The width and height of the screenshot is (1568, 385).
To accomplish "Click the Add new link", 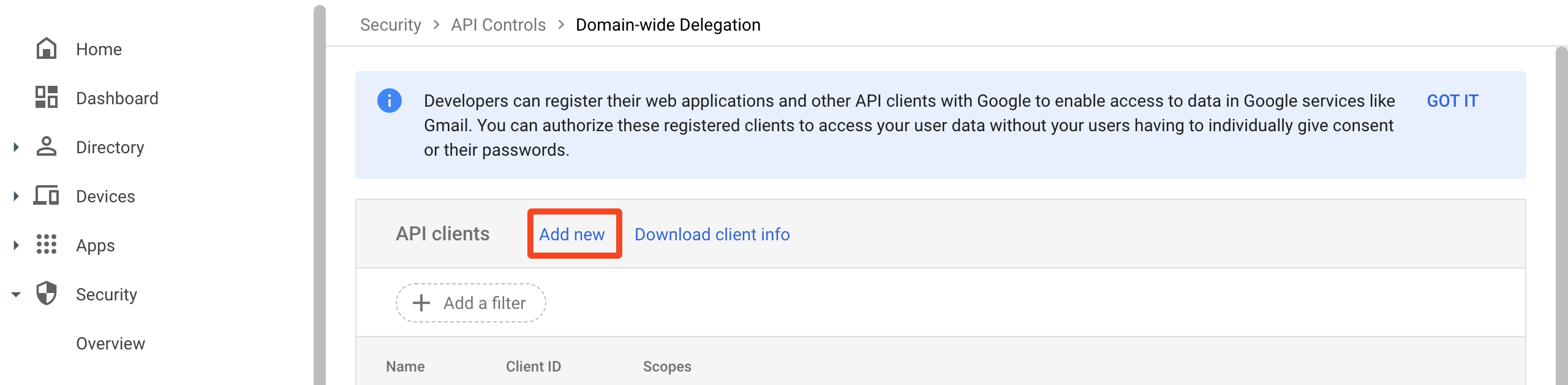I will point(573,234).
